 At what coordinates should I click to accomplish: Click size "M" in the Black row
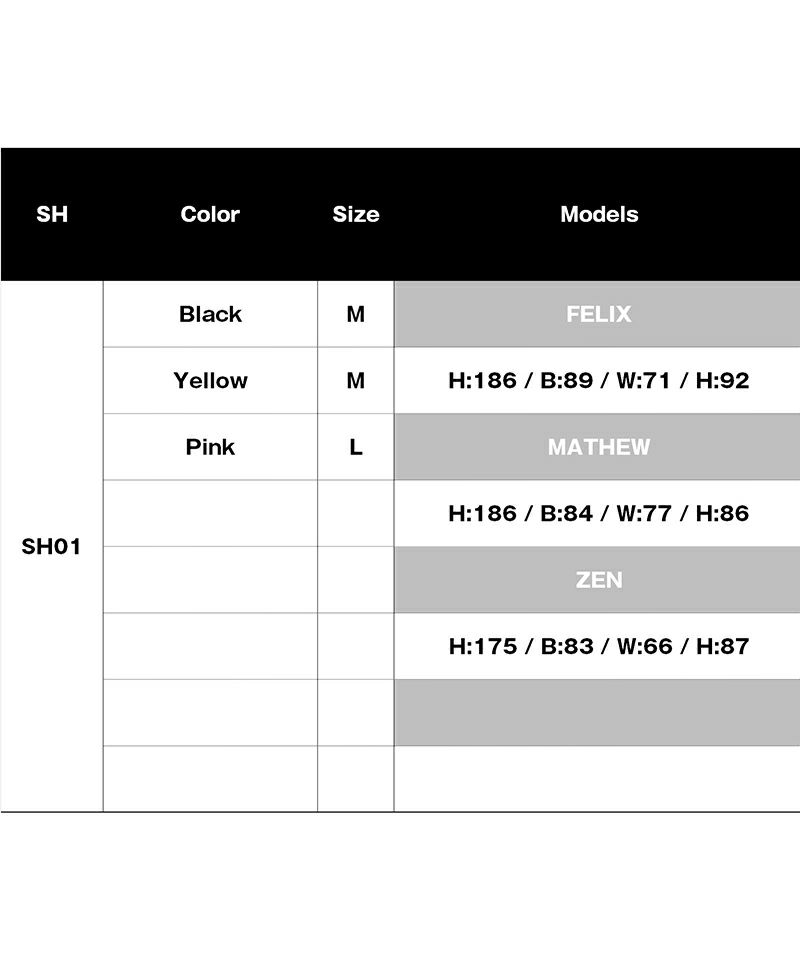click(356, 314)
